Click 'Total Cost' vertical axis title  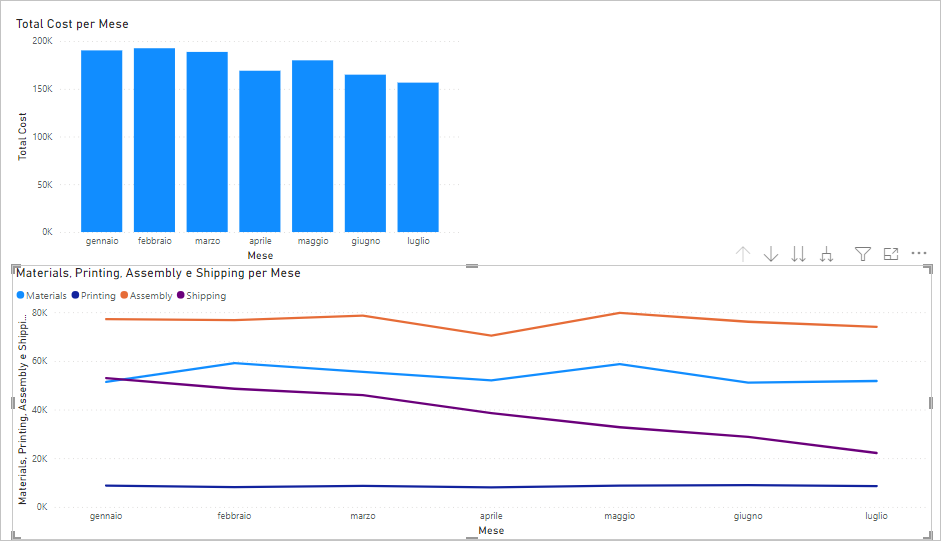[x=22, y=136]
